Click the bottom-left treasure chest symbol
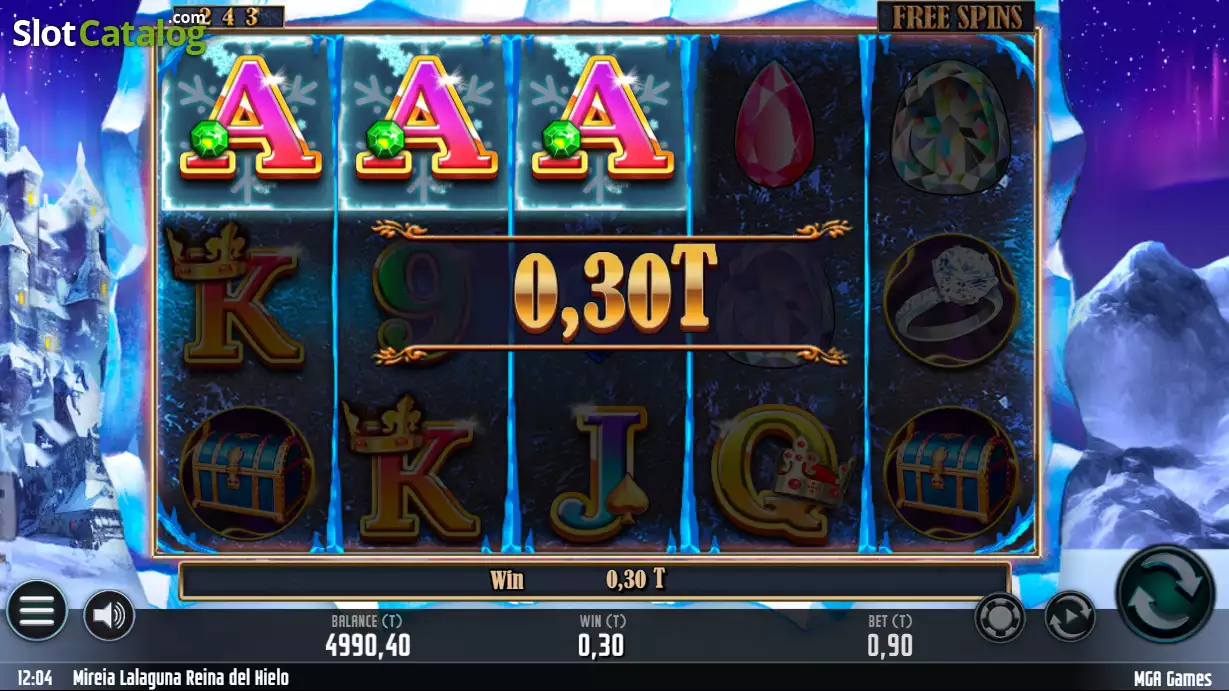Image resolution: width=1229 pixels, height=691 pixels. pyautogui.click(x=247, y=473)
